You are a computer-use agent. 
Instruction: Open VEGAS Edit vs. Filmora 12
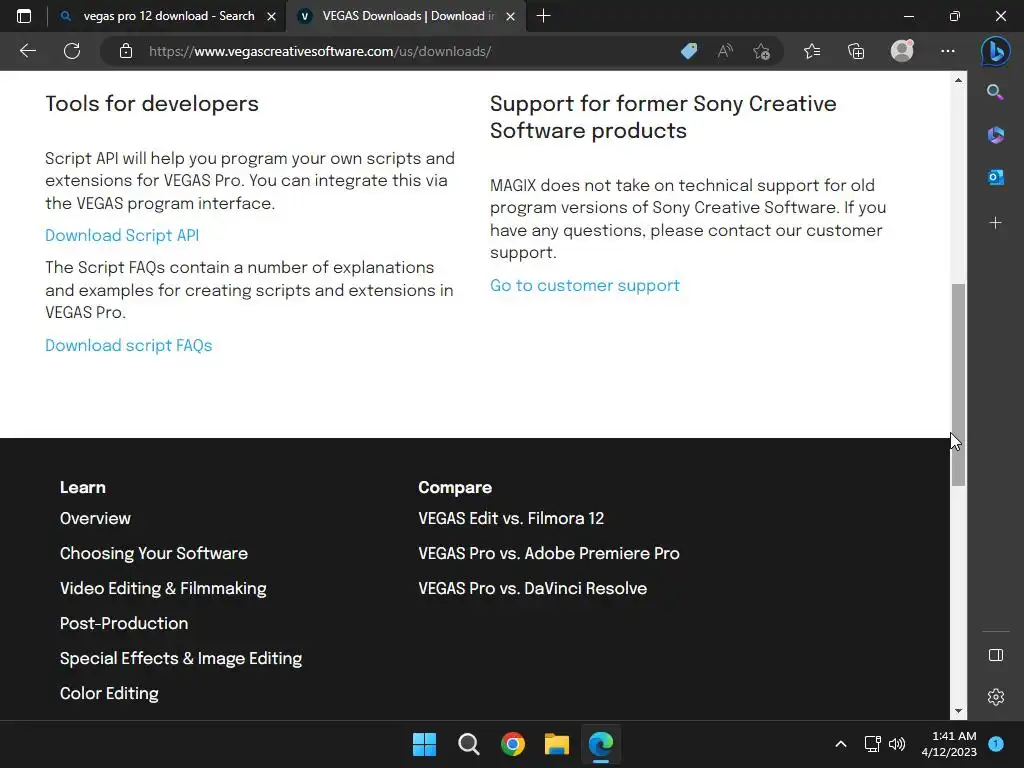pos(511,518)
